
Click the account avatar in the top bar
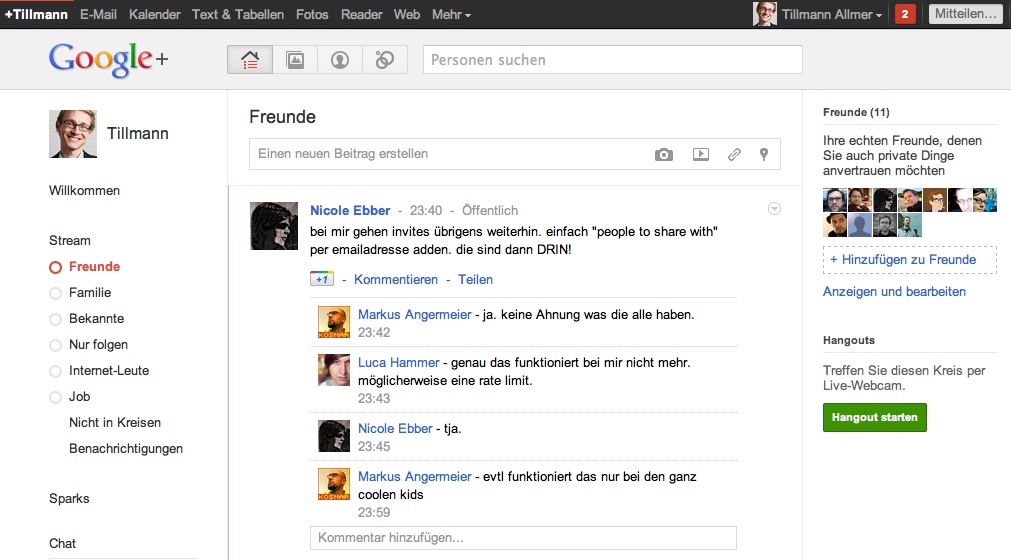765,14
